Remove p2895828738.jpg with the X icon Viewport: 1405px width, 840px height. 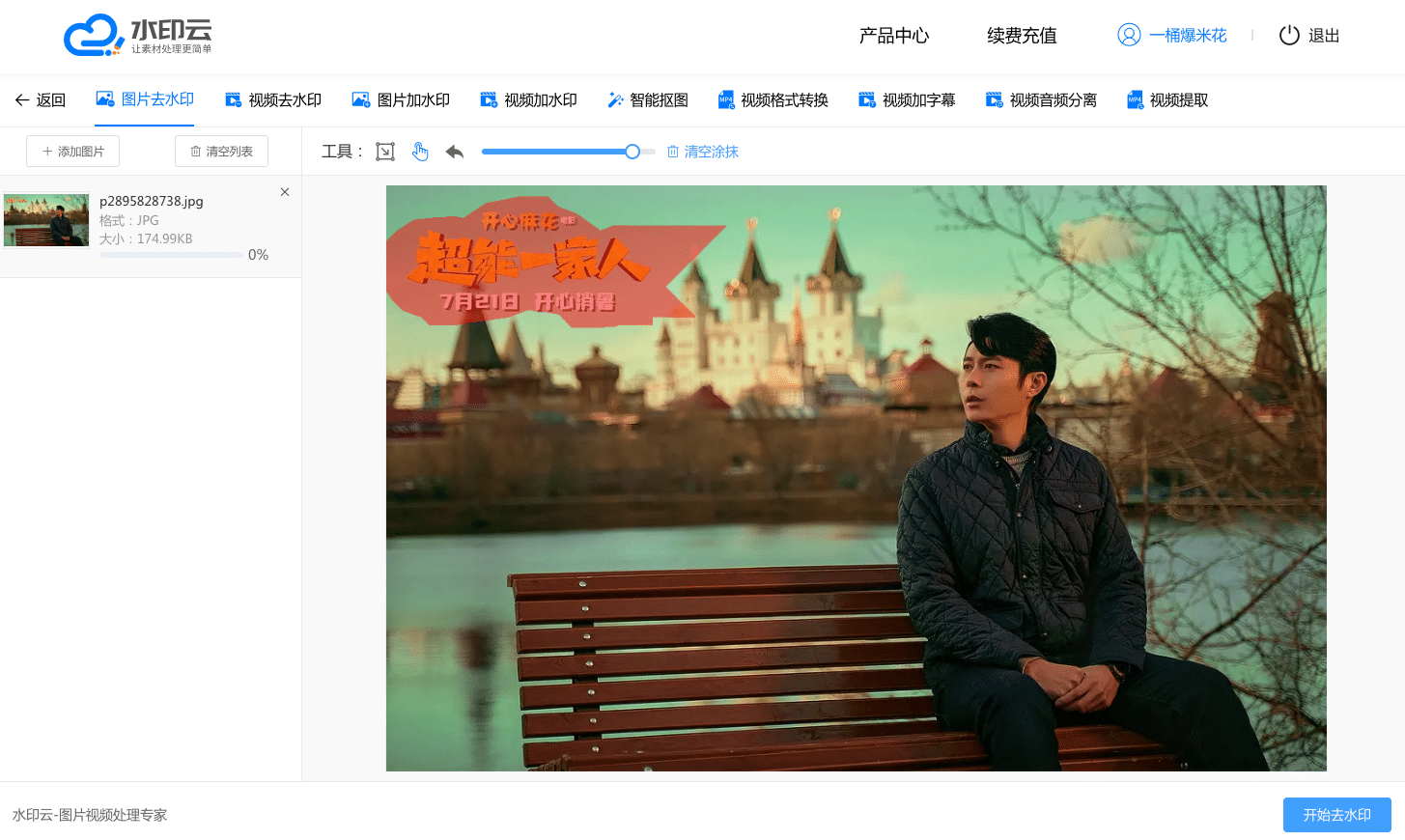click(285, 192)
